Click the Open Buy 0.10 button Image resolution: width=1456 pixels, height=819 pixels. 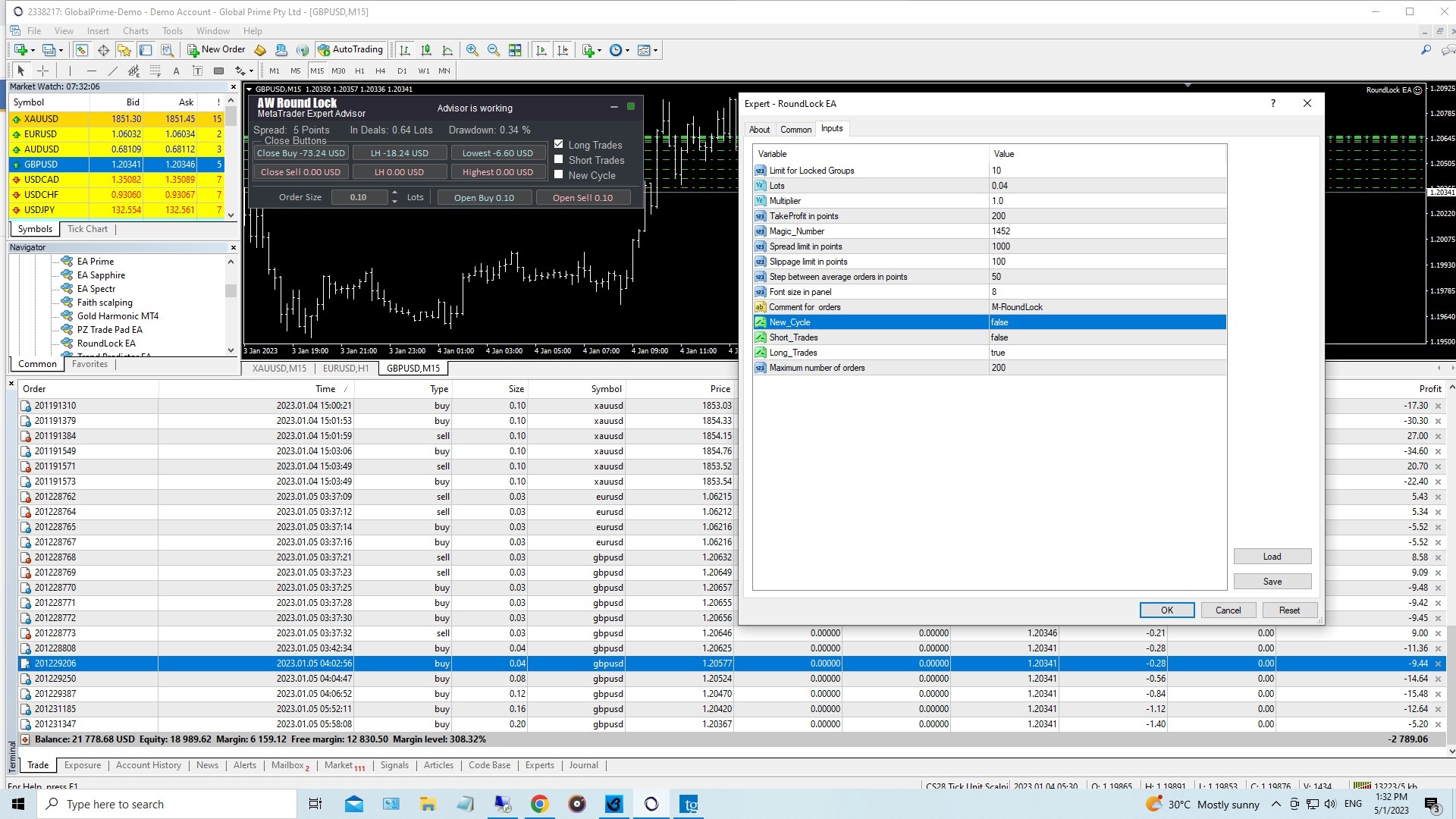tap(484, 197)
